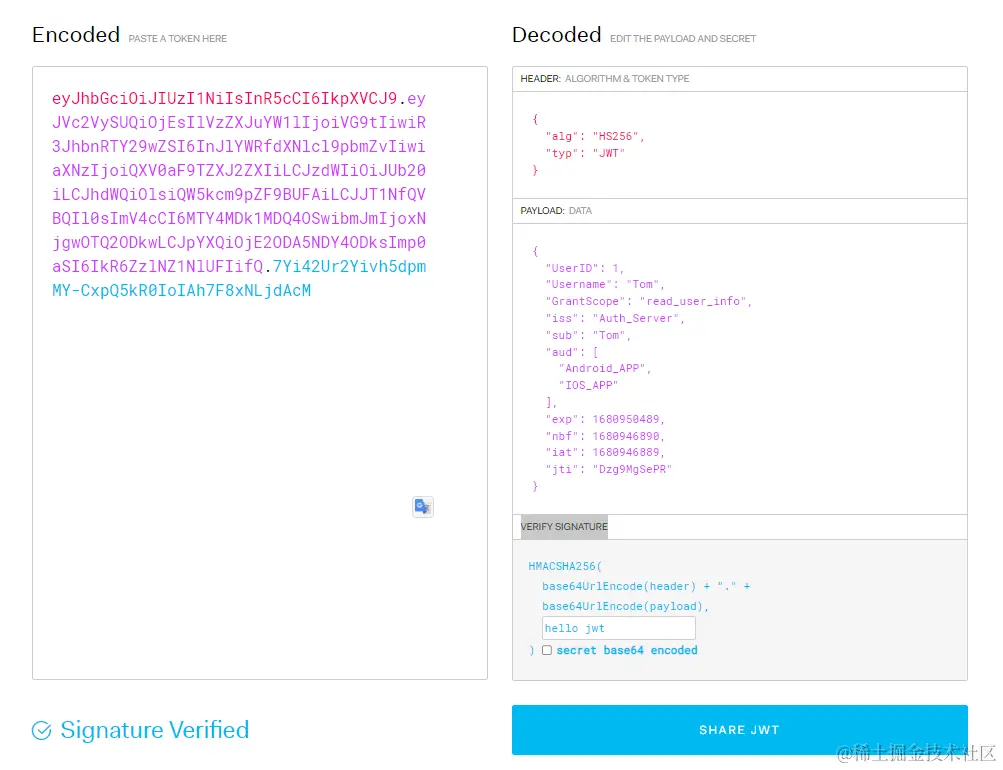Click the Signature Verified checkmark icon

click(42, 730)
